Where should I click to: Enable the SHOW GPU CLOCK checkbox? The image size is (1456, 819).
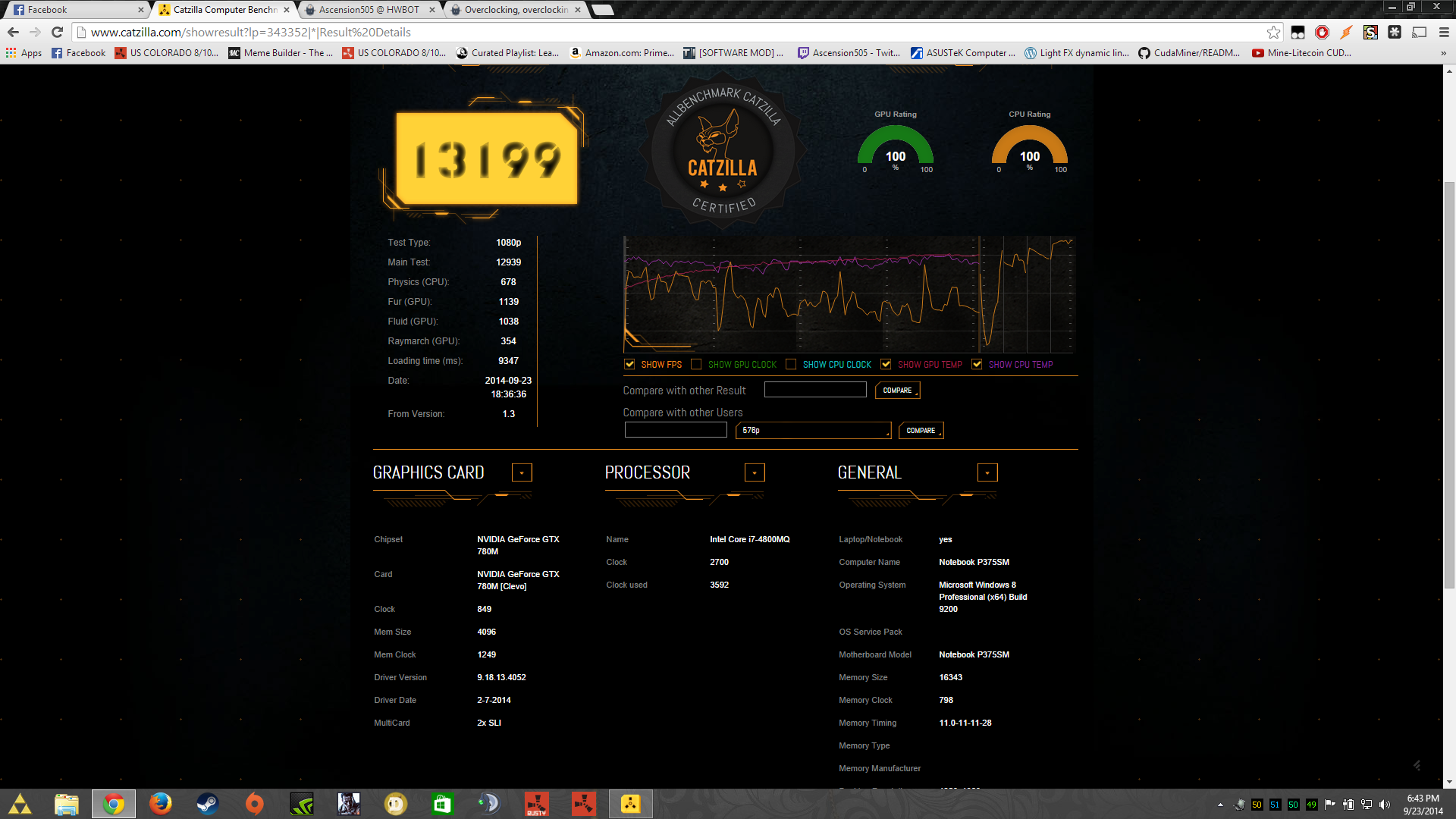696,364
